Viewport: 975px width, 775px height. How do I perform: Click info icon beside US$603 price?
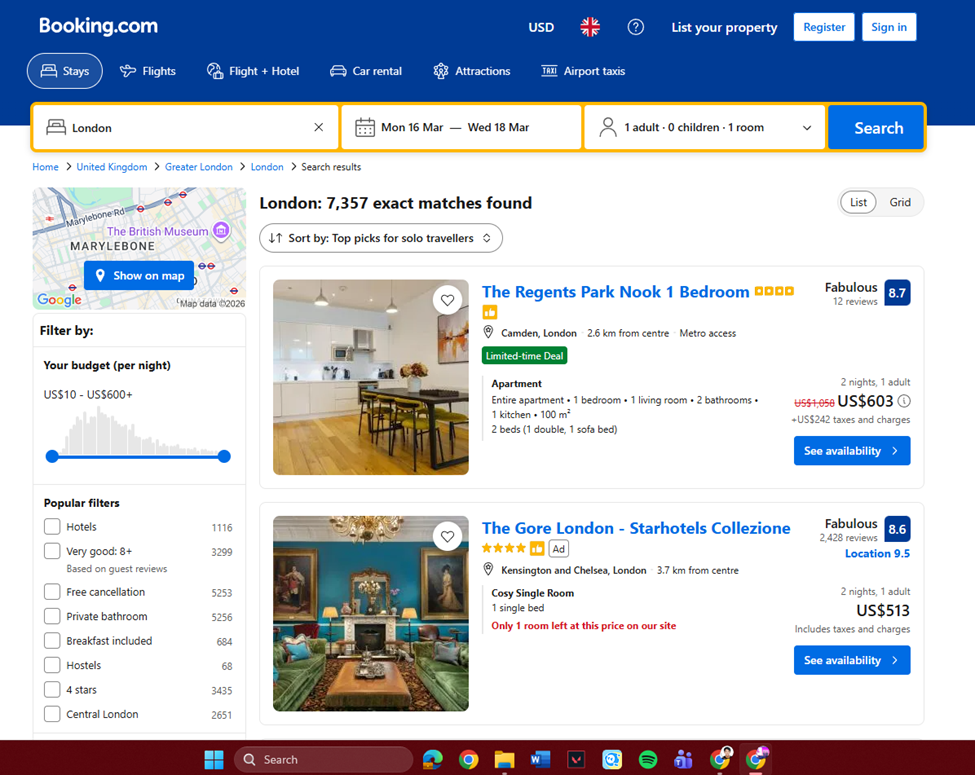(x=904, y=401)
